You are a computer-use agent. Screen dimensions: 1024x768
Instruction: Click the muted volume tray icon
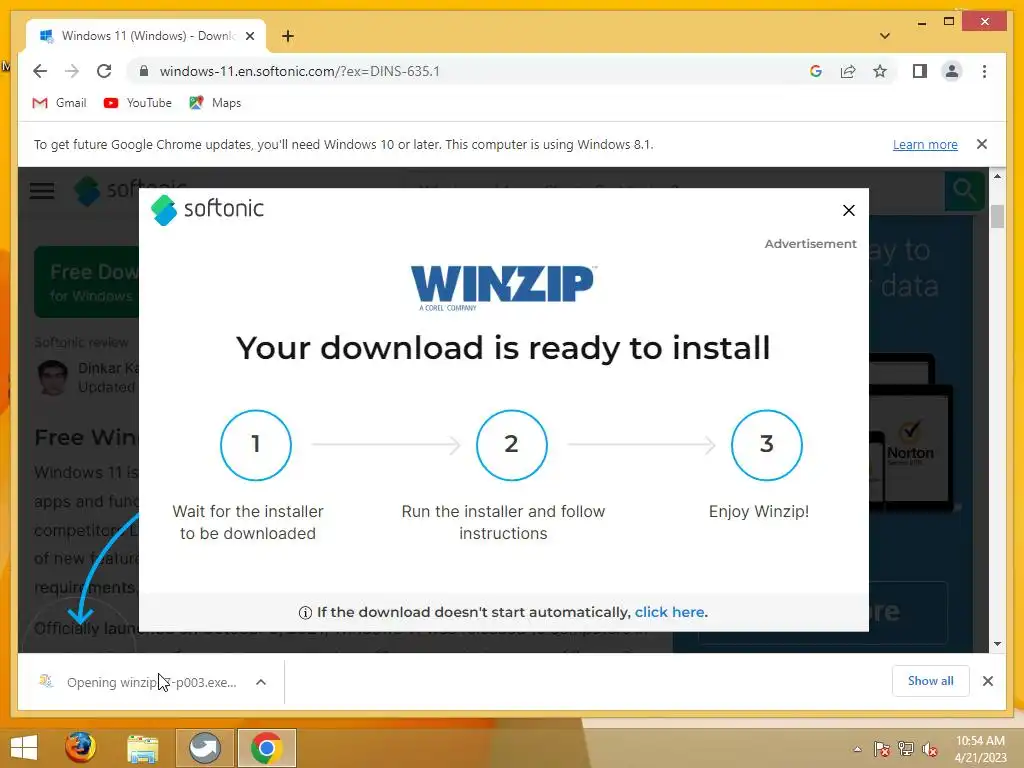[x=930, y=749]
